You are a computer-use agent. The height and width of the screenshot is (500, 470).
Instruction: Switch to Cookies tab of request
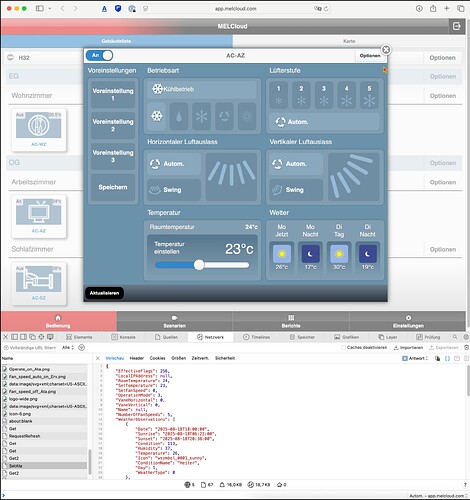tap(157, 358)
